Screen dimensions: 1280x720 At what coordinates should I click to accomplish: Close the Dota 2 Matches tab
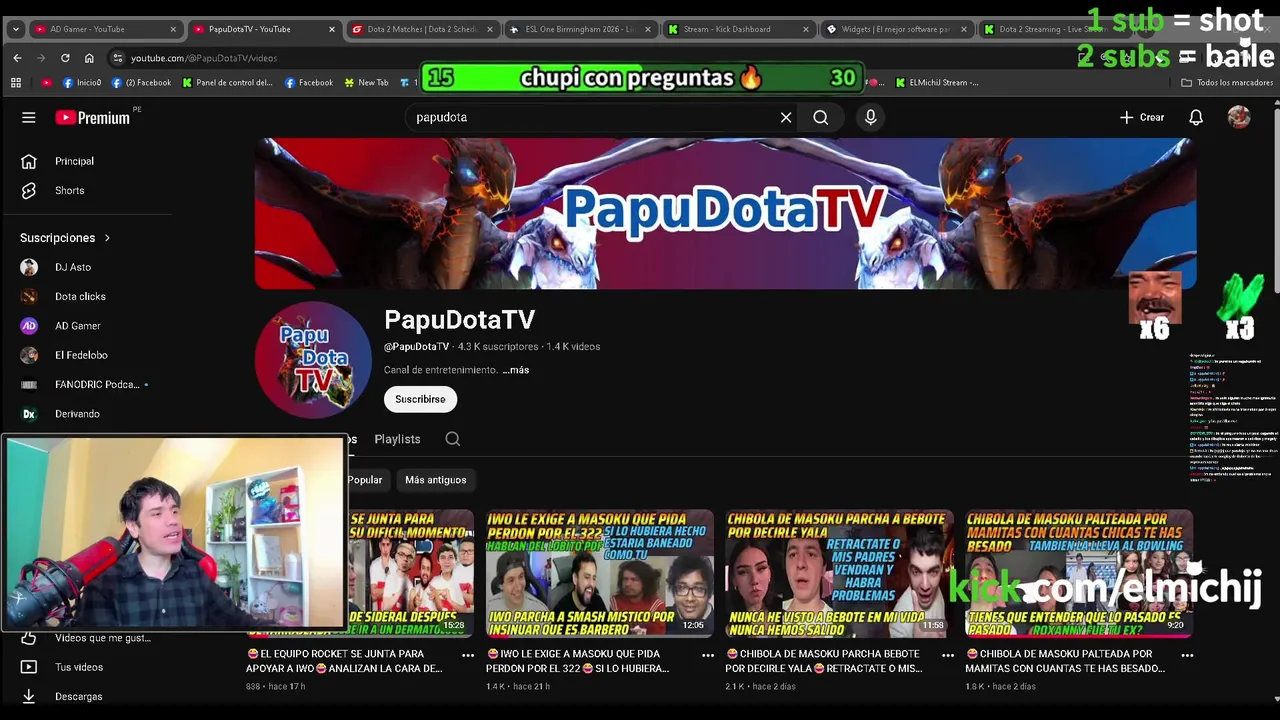coord(490,29)
